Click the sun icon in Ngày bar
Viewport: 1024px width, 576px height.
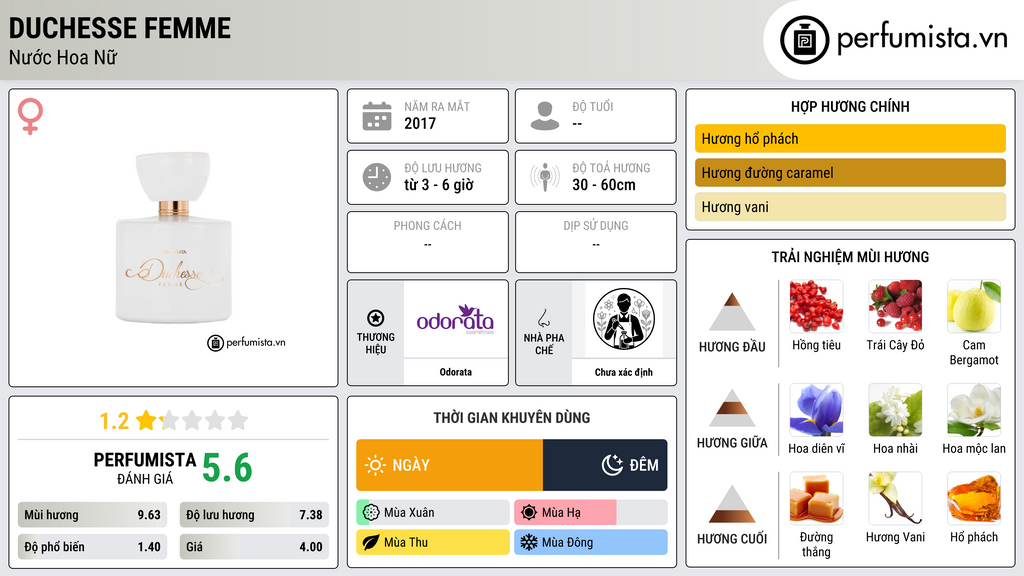(376, 465)
